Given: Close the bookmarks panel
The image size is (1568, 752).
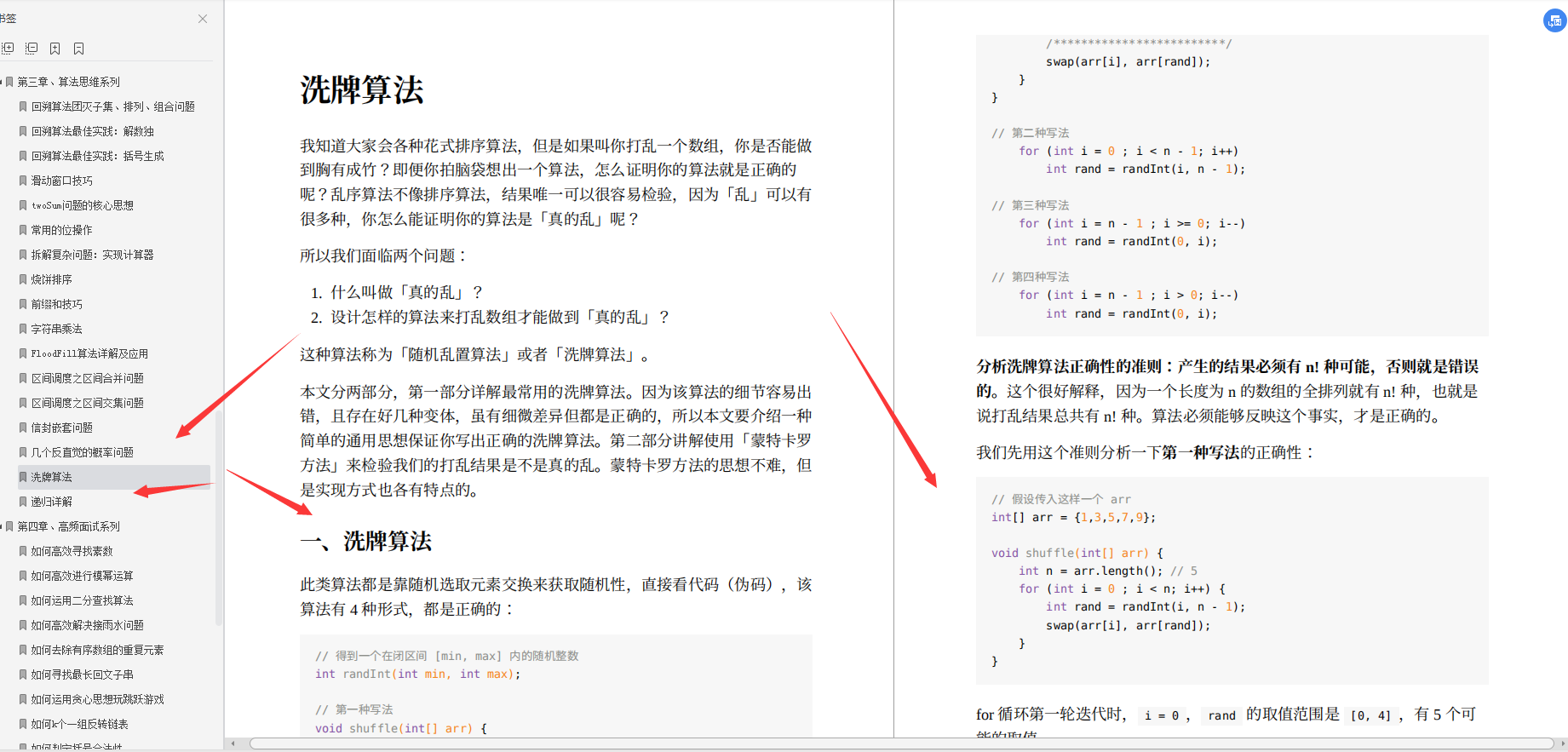Looking at the screenshot, I should point(203,19).
